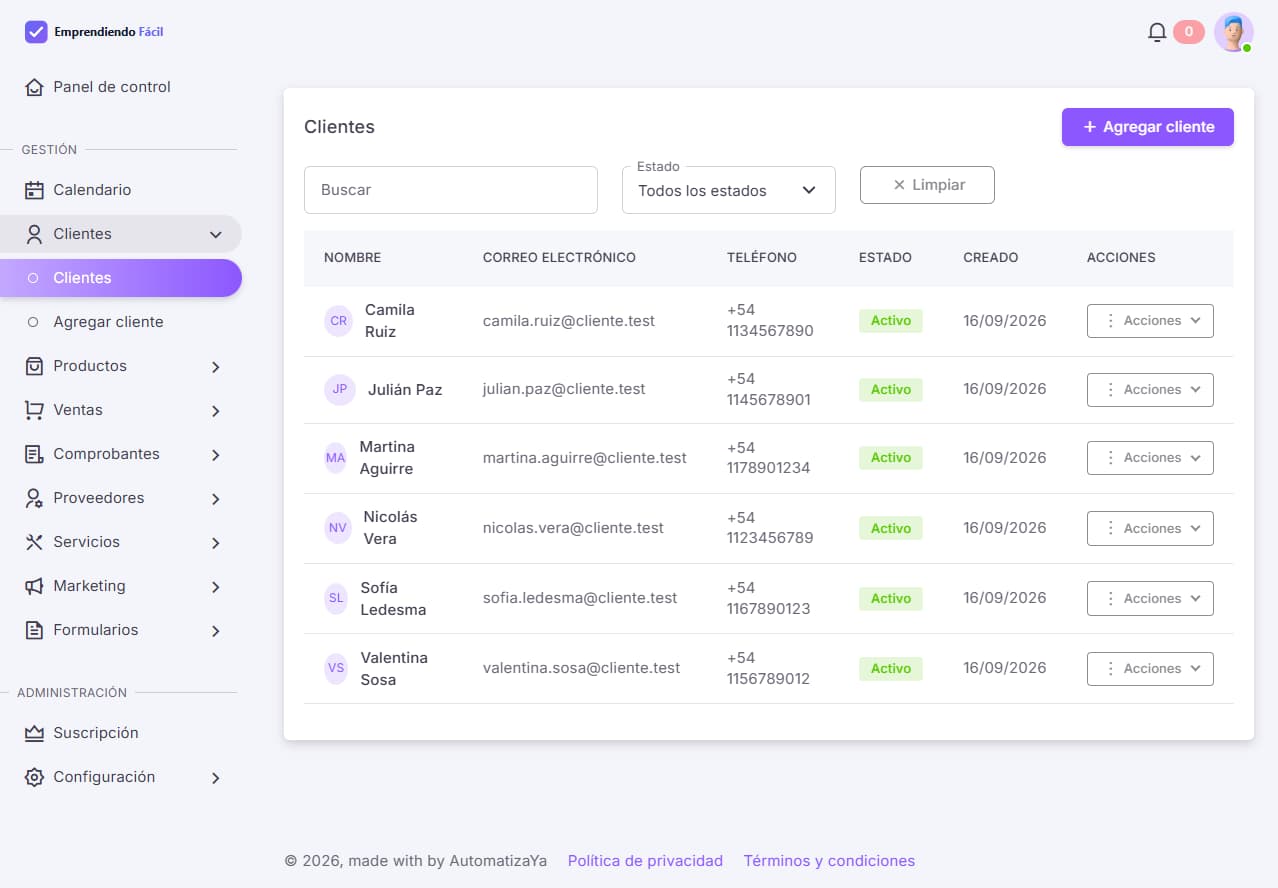Click the Calendario calendar icon
The height and width of the screenshot is (888, 1278).
(34, 190)
